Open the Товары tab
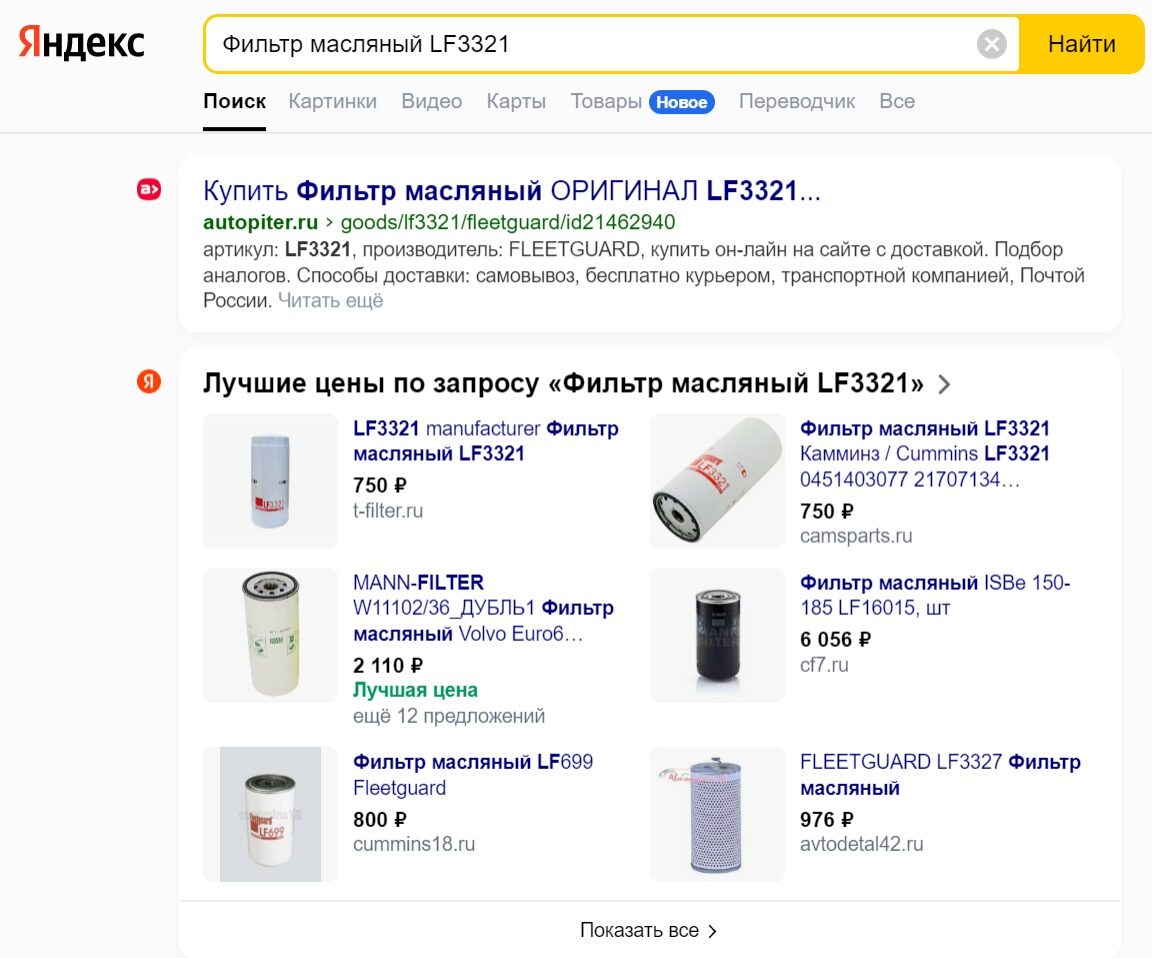This screenshot has width=1152, height=958. (606, 101)
